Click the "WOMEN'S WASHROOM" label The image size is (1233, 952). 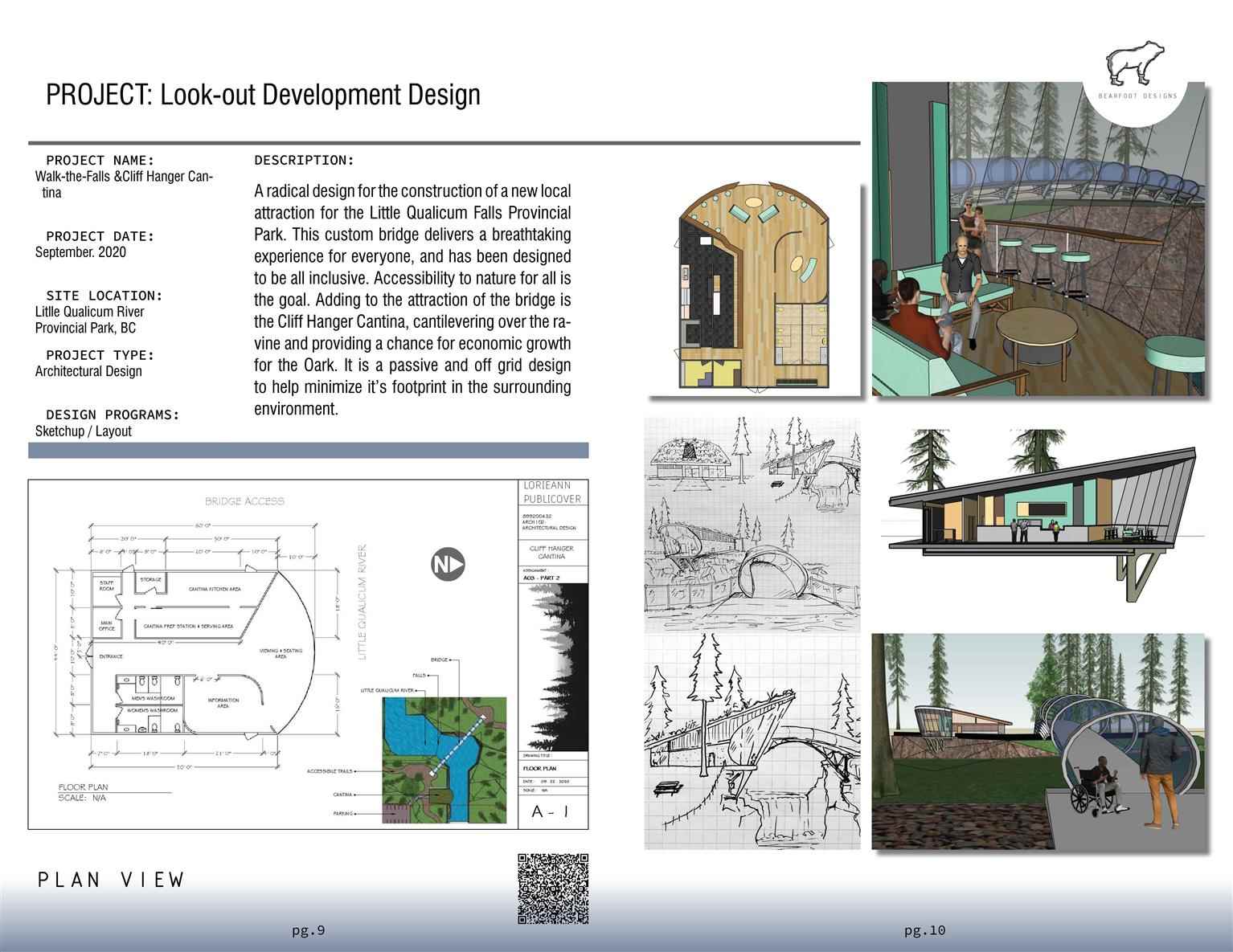click(x=154, y=710)
